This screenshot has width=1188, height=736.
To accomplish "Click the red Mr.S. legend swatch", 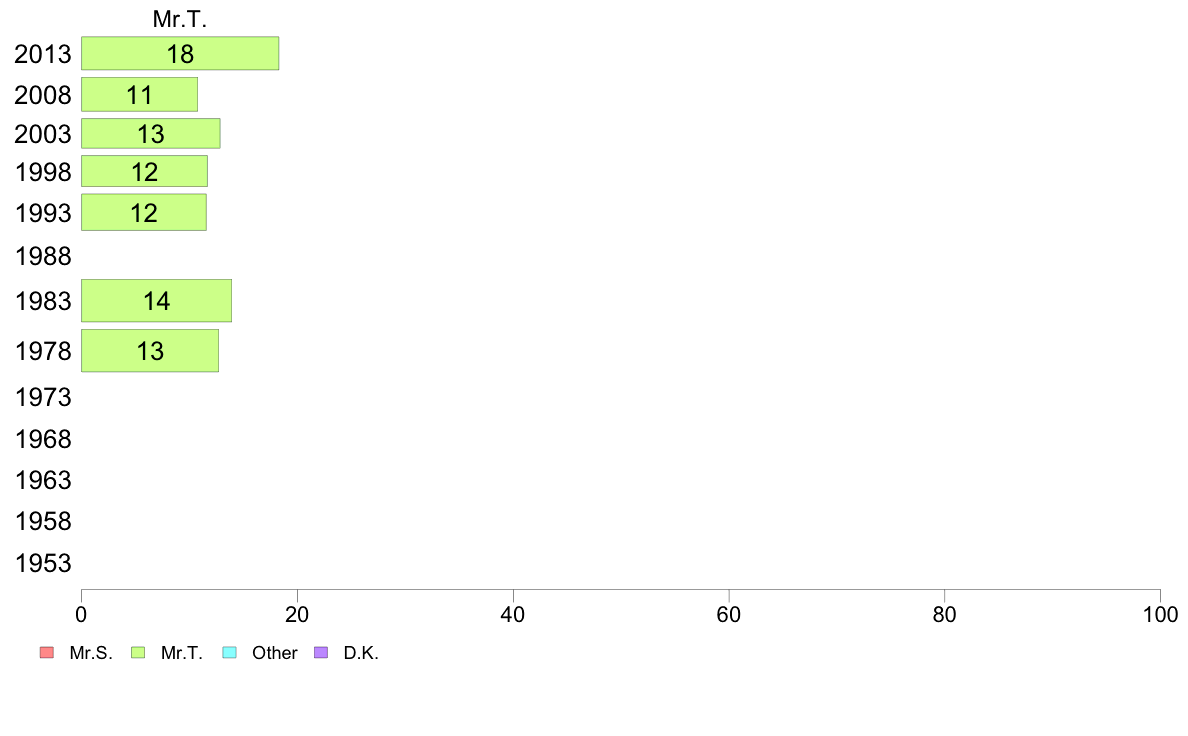I will [47, 653].
